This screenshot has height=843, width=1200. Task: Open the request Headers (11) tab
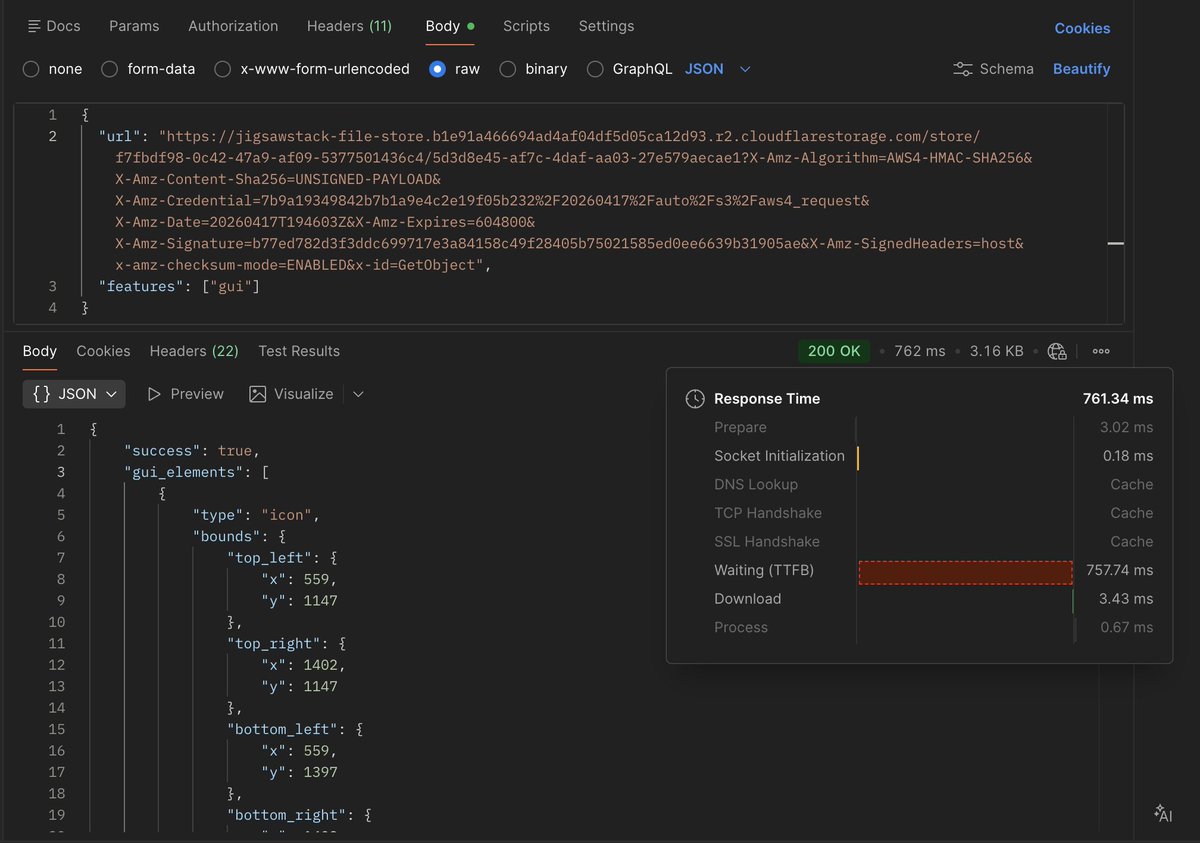click(x=349, y=26)
